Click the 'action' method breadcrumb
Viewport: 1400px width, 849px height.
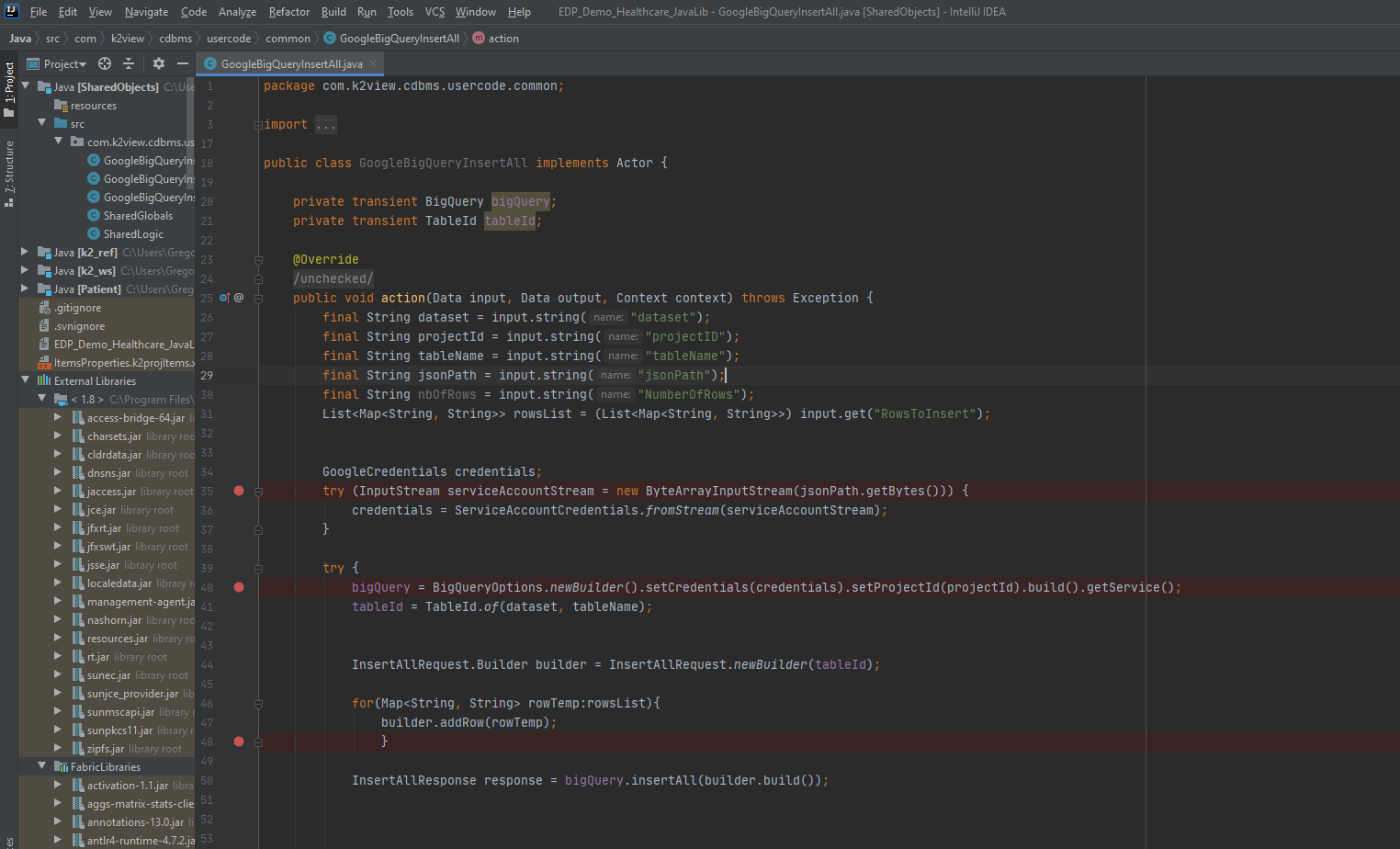pos(502,39)
